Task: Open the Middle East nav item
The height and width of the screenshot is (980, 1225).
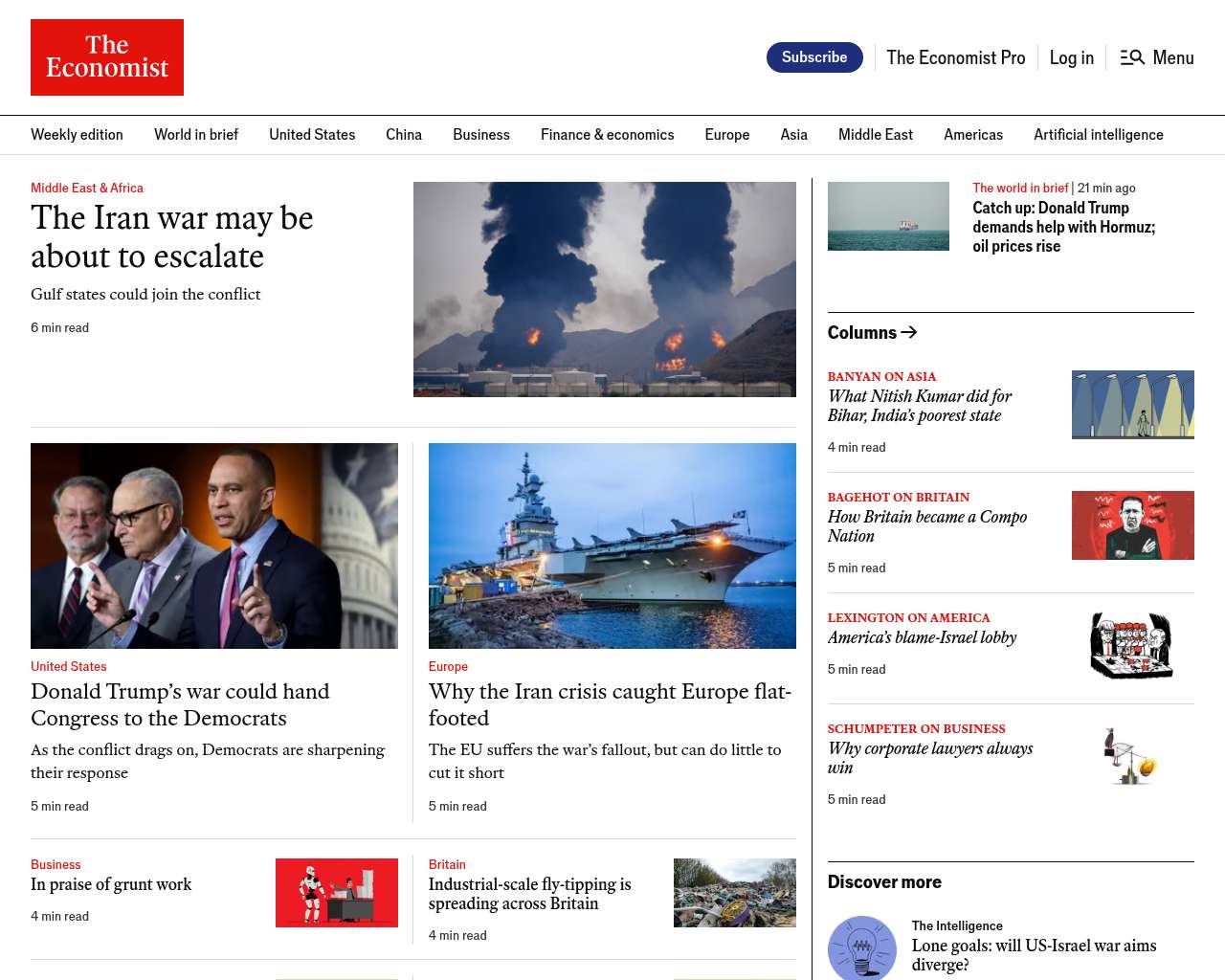Action: (x=875, y=135)
